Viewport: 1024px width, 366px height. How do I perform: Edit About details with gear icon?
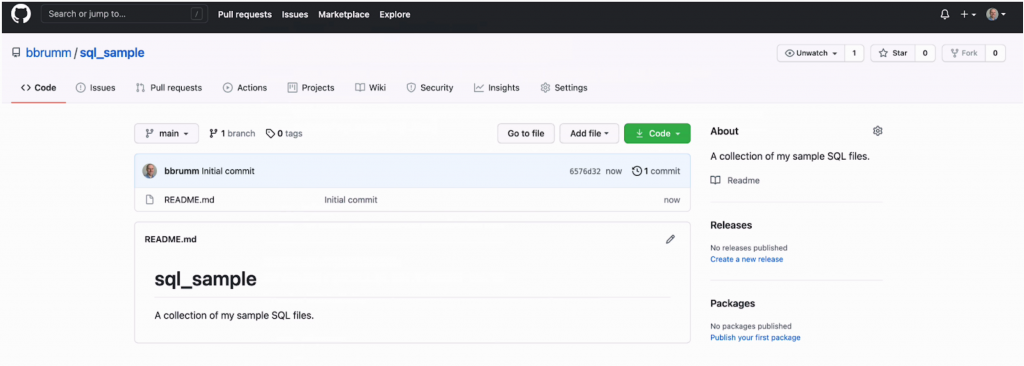click(877, 131)
